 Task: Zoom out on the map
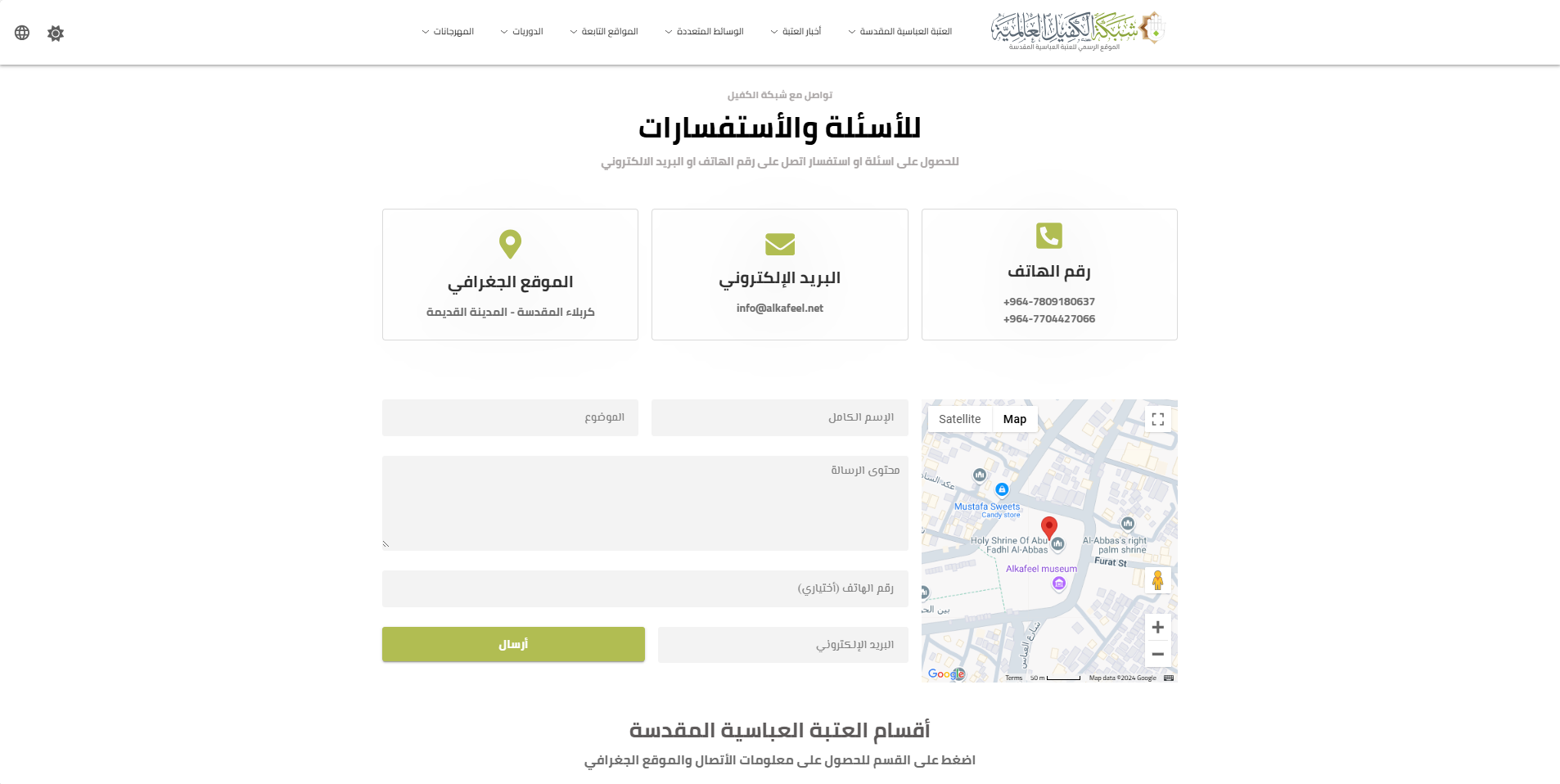tap(1157, 654)
